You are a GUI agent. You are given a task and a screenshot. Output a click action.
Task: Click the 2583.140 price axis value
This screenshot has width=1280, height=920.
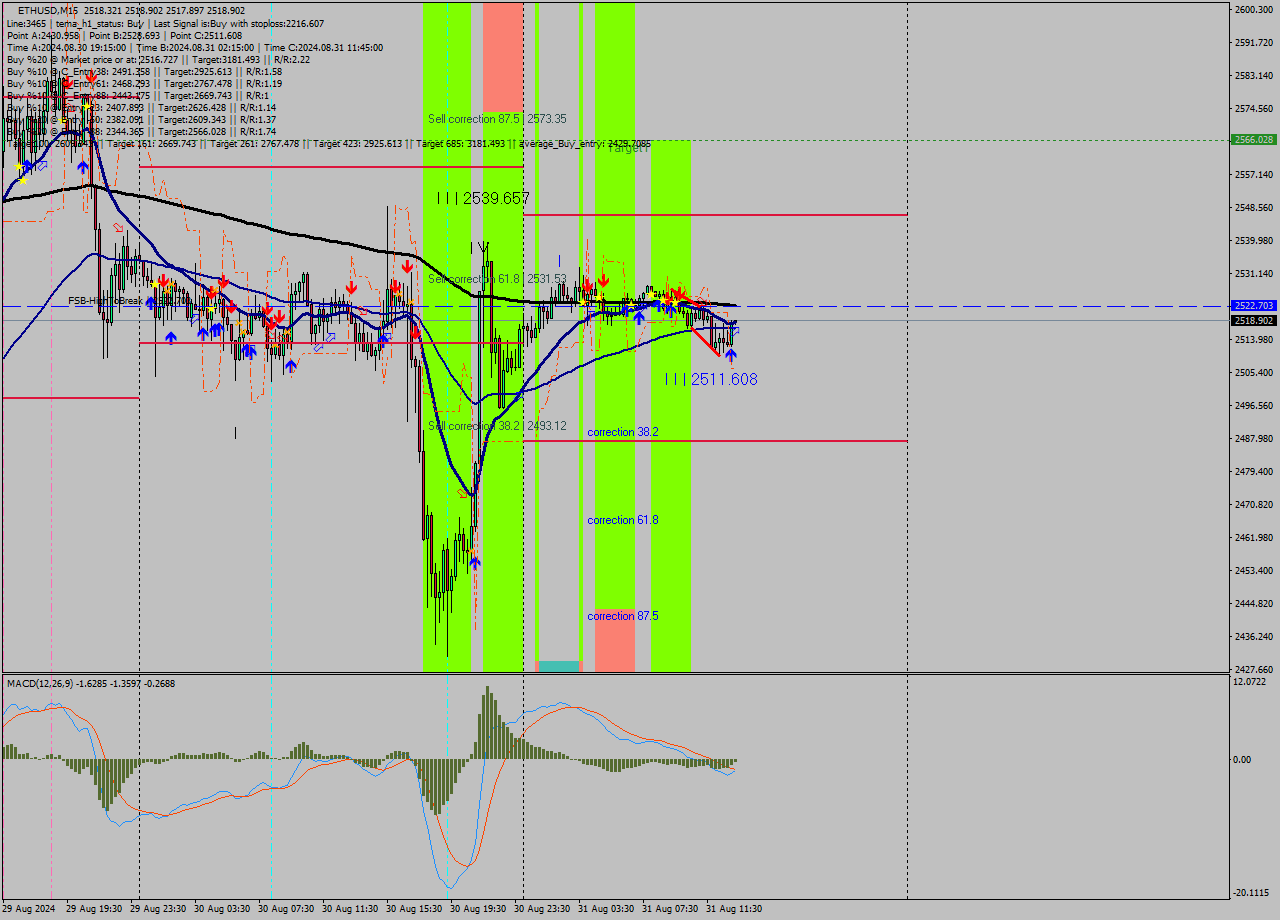click(x=1254, y=75)
